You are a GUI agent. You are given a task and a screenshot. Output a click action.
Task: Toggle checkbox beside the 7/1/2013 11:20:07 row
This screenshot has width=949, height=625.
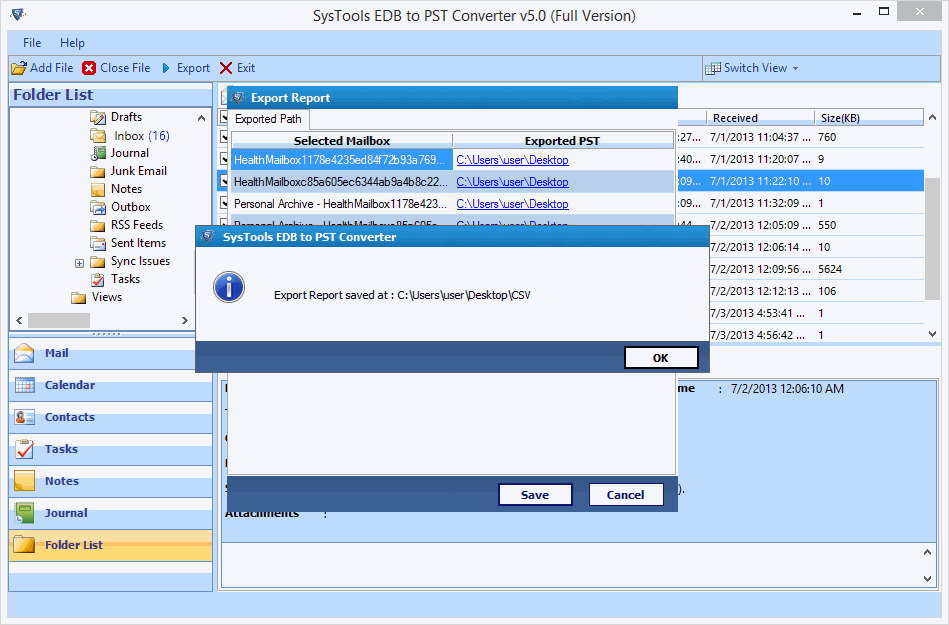[223, 159]
